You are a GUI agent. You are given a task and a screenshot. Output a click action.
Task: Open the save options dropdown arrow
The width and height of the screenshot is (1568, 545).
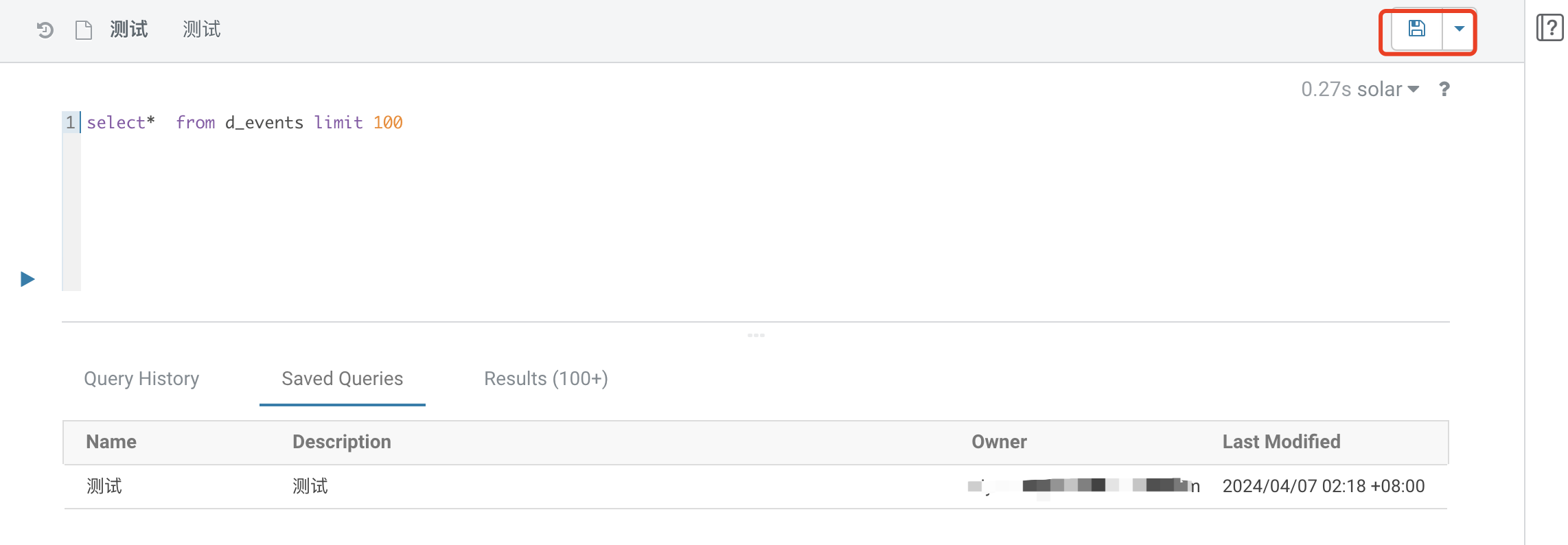coord(1460,30)
